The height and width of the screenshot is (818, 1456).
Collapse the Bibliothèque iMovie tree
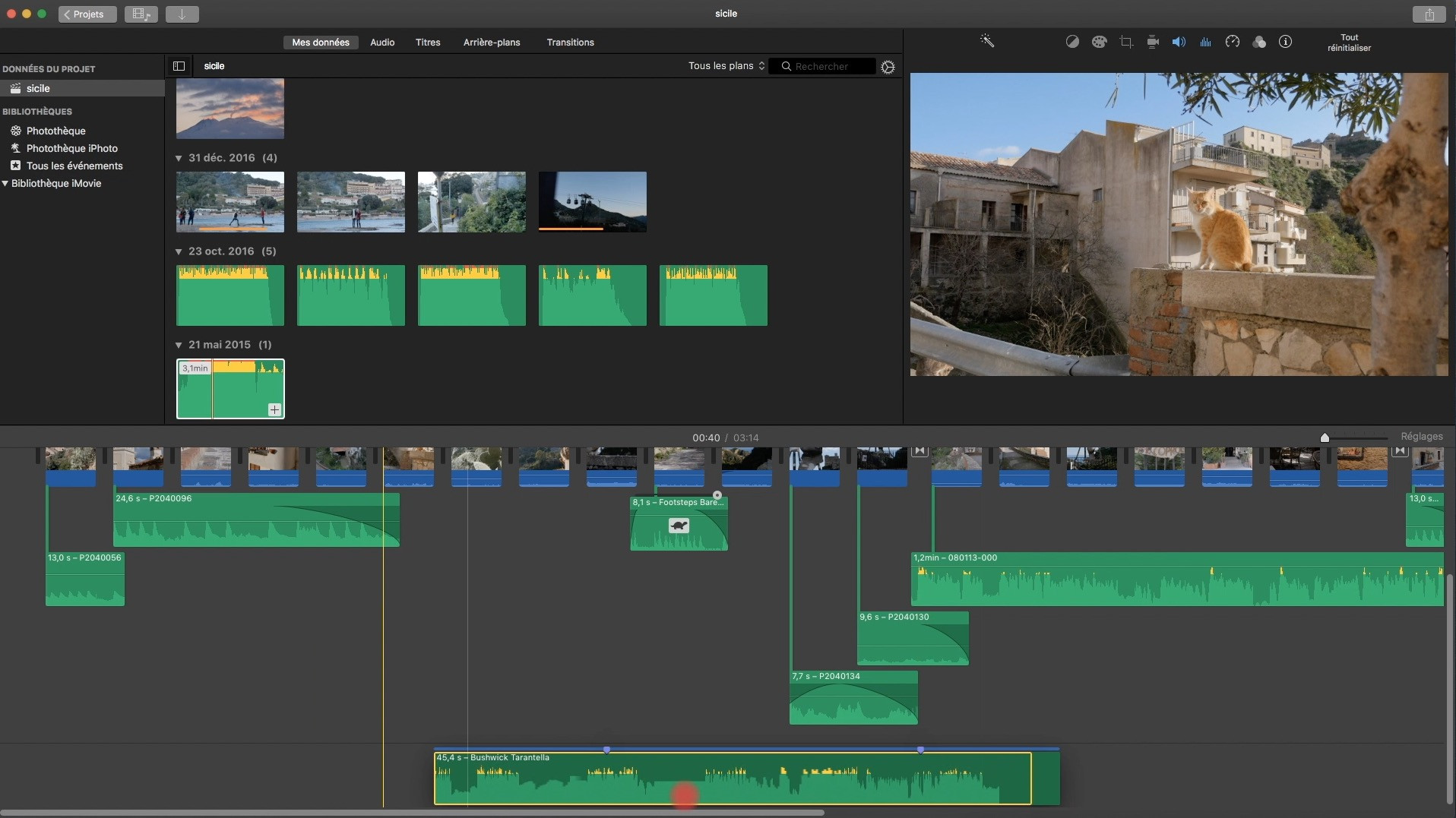tap(5, 183)
